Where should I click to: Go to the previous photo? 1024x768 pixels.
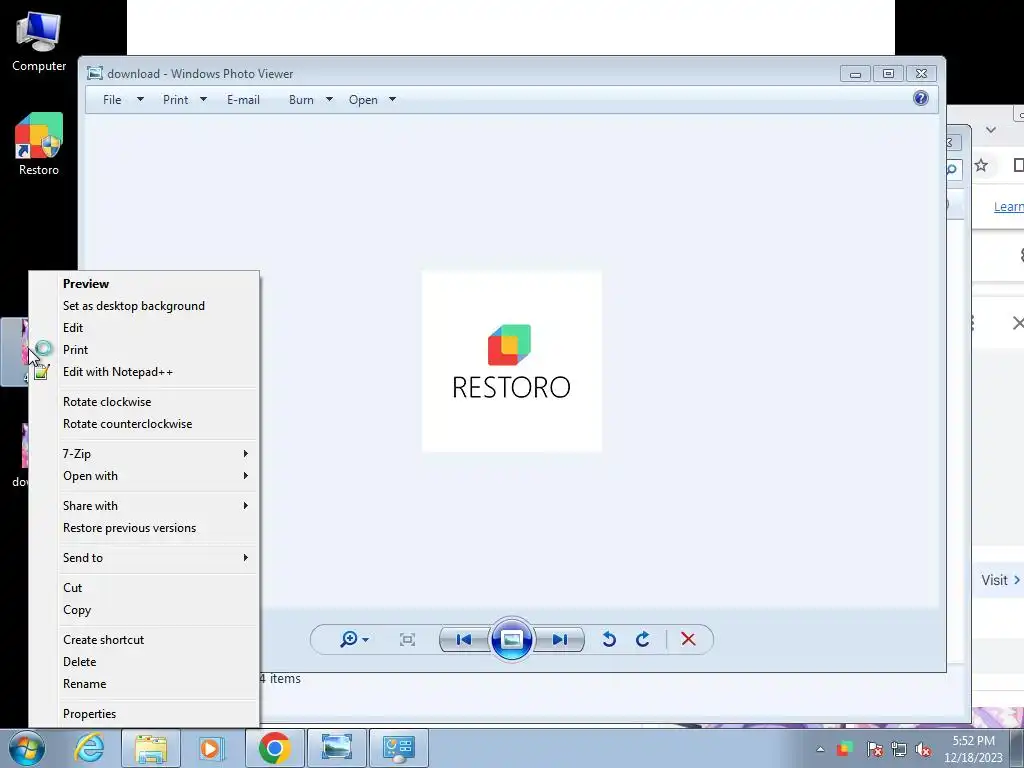tap(464, 639)
